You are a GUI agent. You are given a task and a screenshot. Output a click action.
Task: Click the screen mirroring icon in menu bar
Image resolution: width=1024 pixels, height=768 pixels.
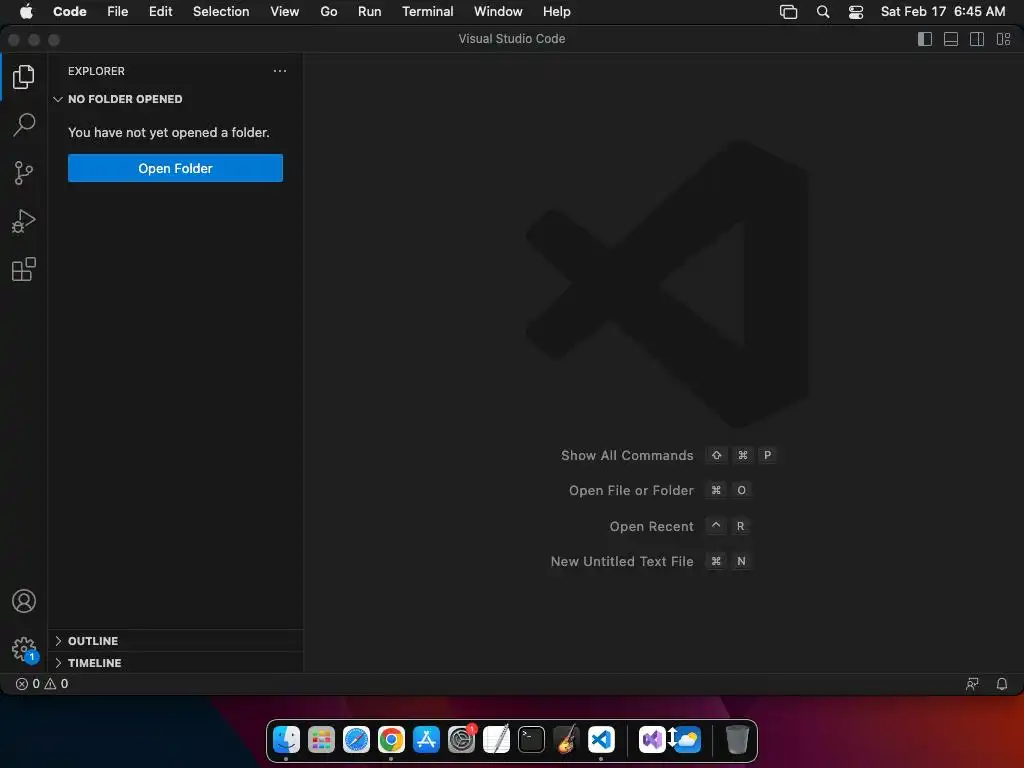pos(789,12)
